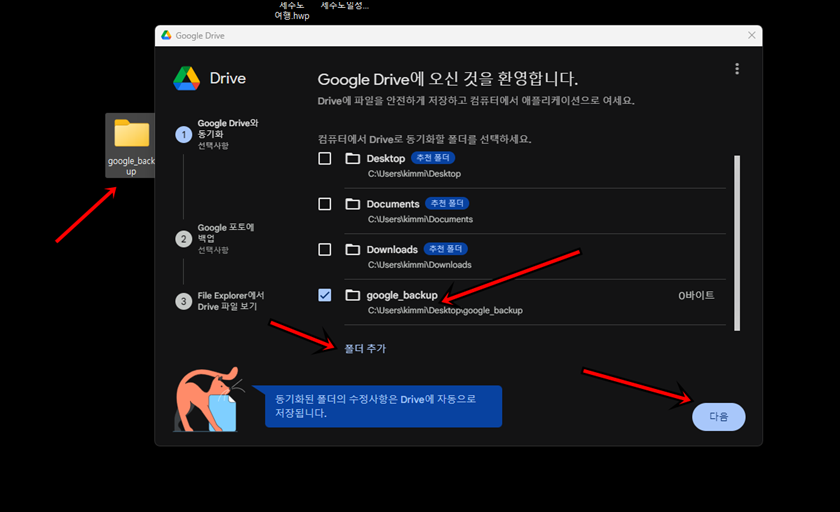The image size is (840, 512).
Task: Select the File Explorer에서 Drive 파일 보기 step
Action: pos(230,301)
